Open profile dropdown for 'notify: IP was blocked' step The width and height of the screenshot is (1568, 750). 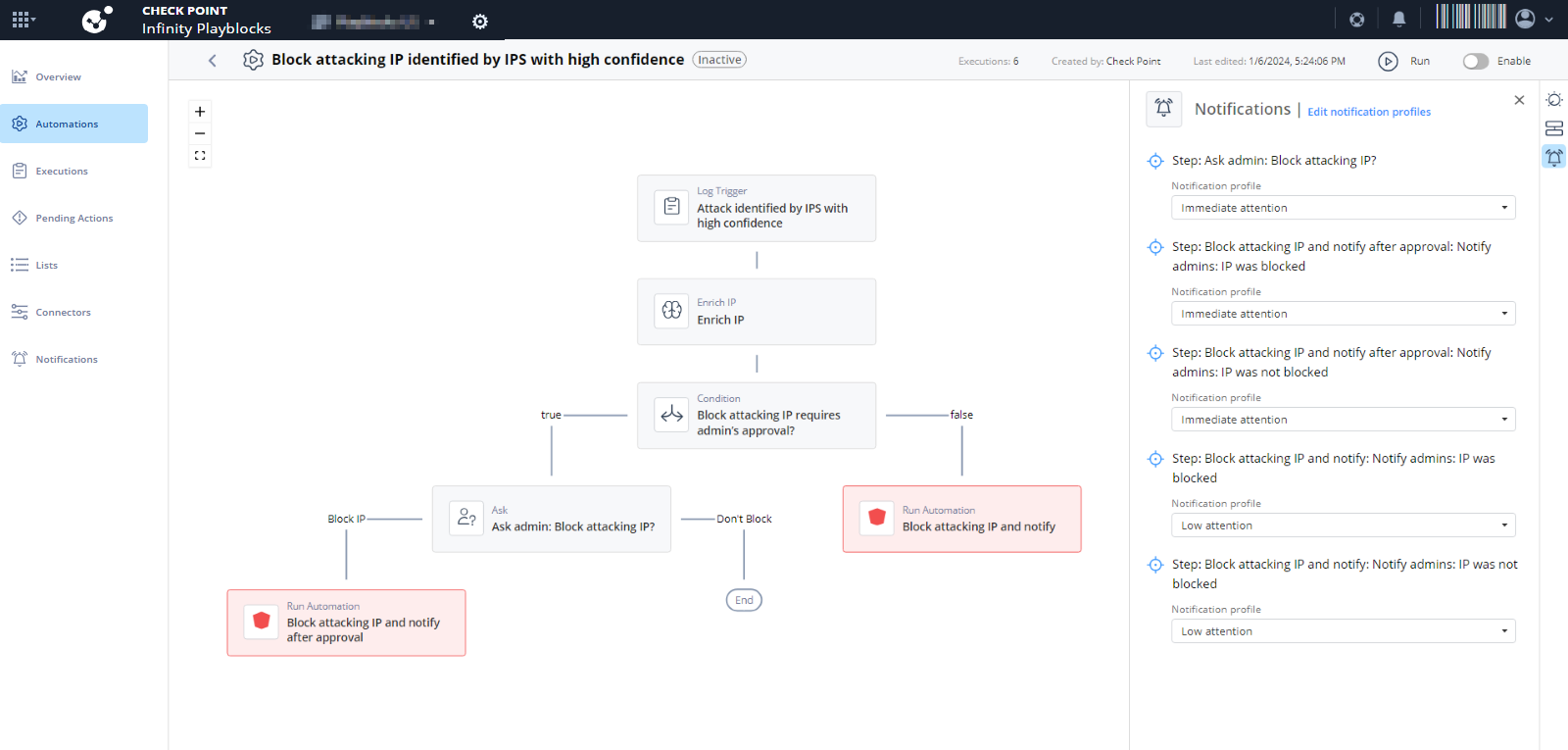[1344, 525]
